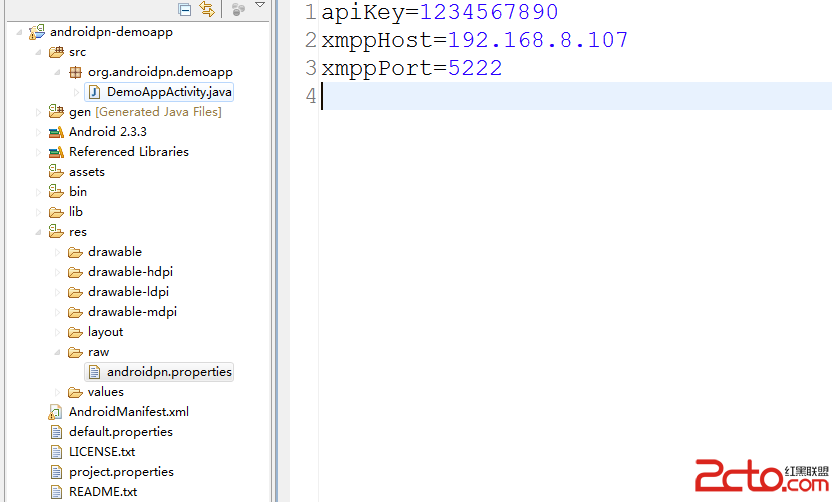The height and width of the screenshot is (502, 832).
Task: Select AndroidManifest.xml in the tree
Action: click(129, 412)
